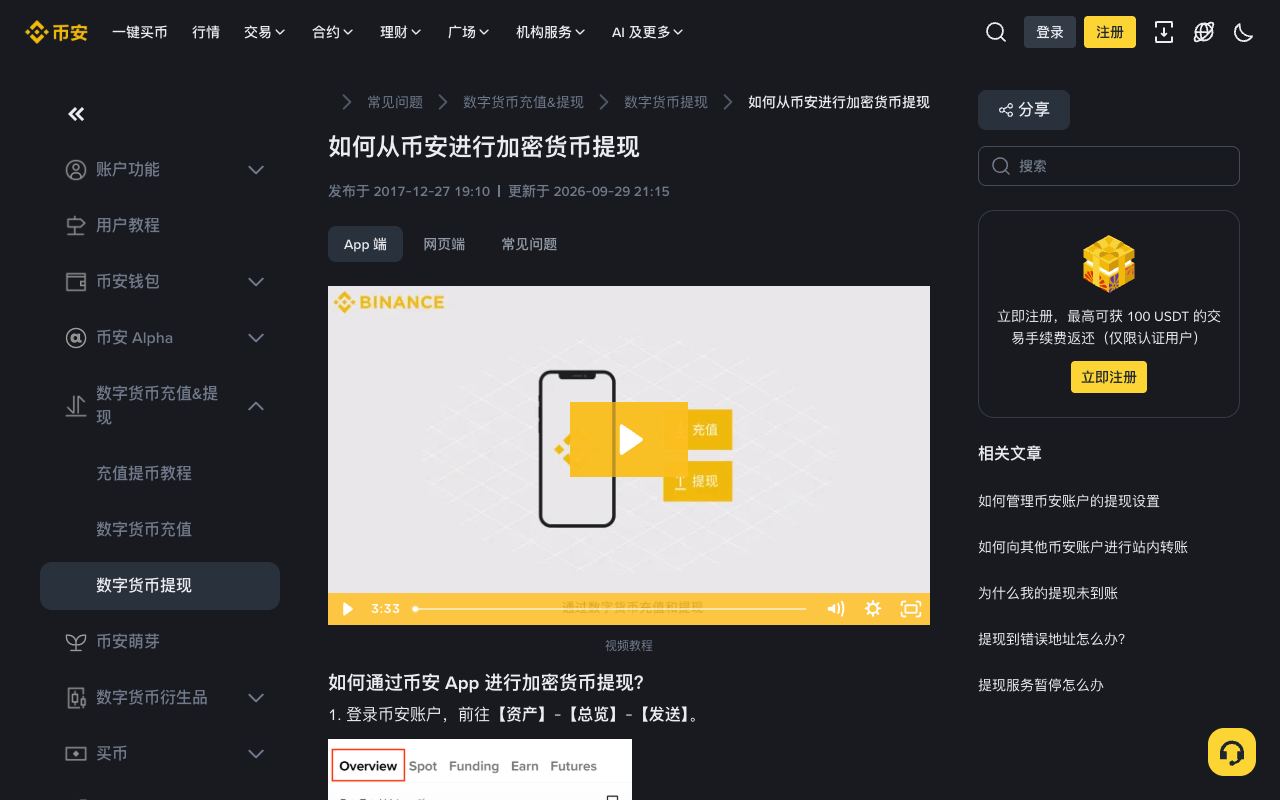Click the 登录 button
The width and height of the screenshot is (1280, 800).
point(1050,32)
